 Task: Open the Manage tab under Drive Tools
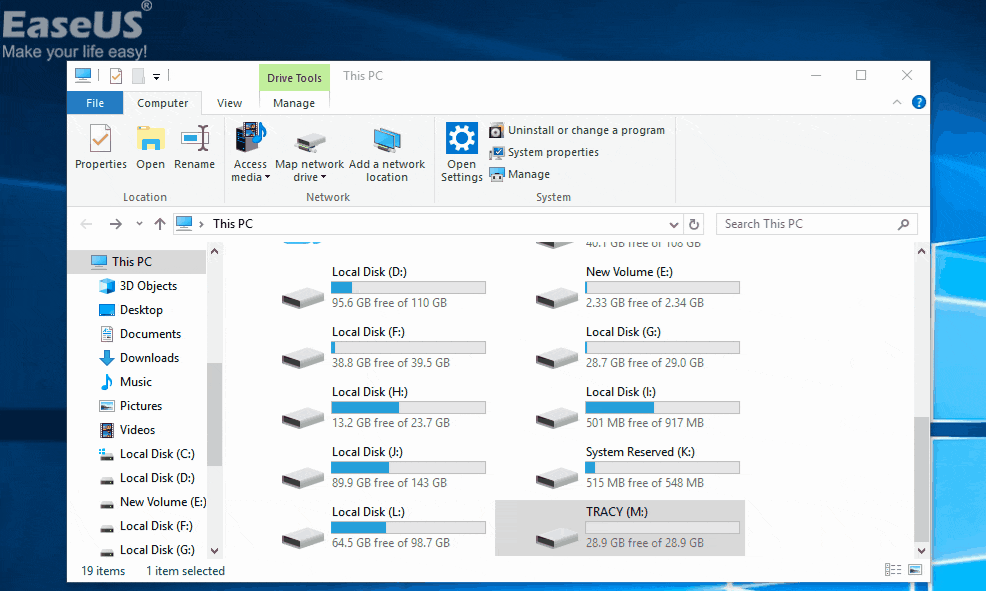(x=294, y=102)
